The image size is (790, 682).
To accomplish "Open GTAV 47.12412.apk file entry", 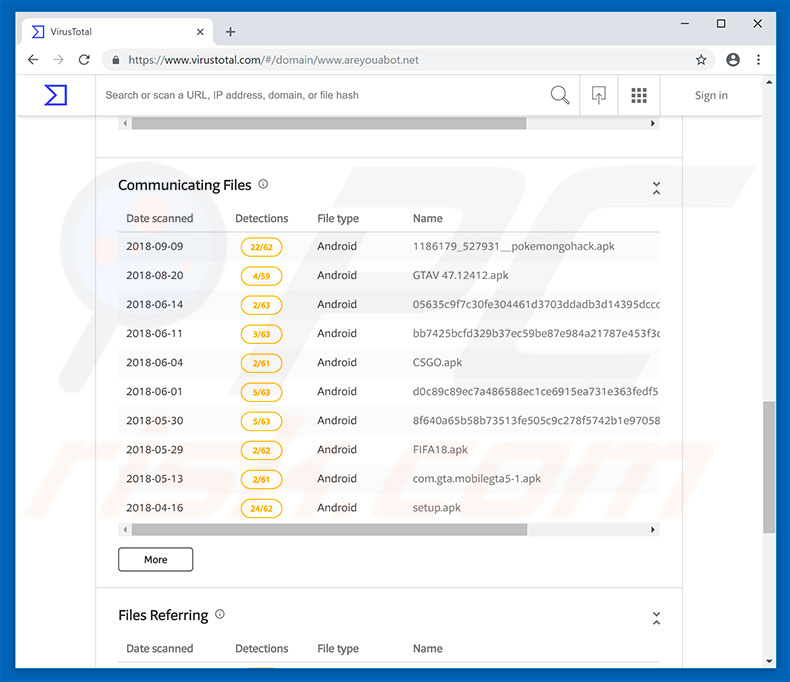I will 460,275.
